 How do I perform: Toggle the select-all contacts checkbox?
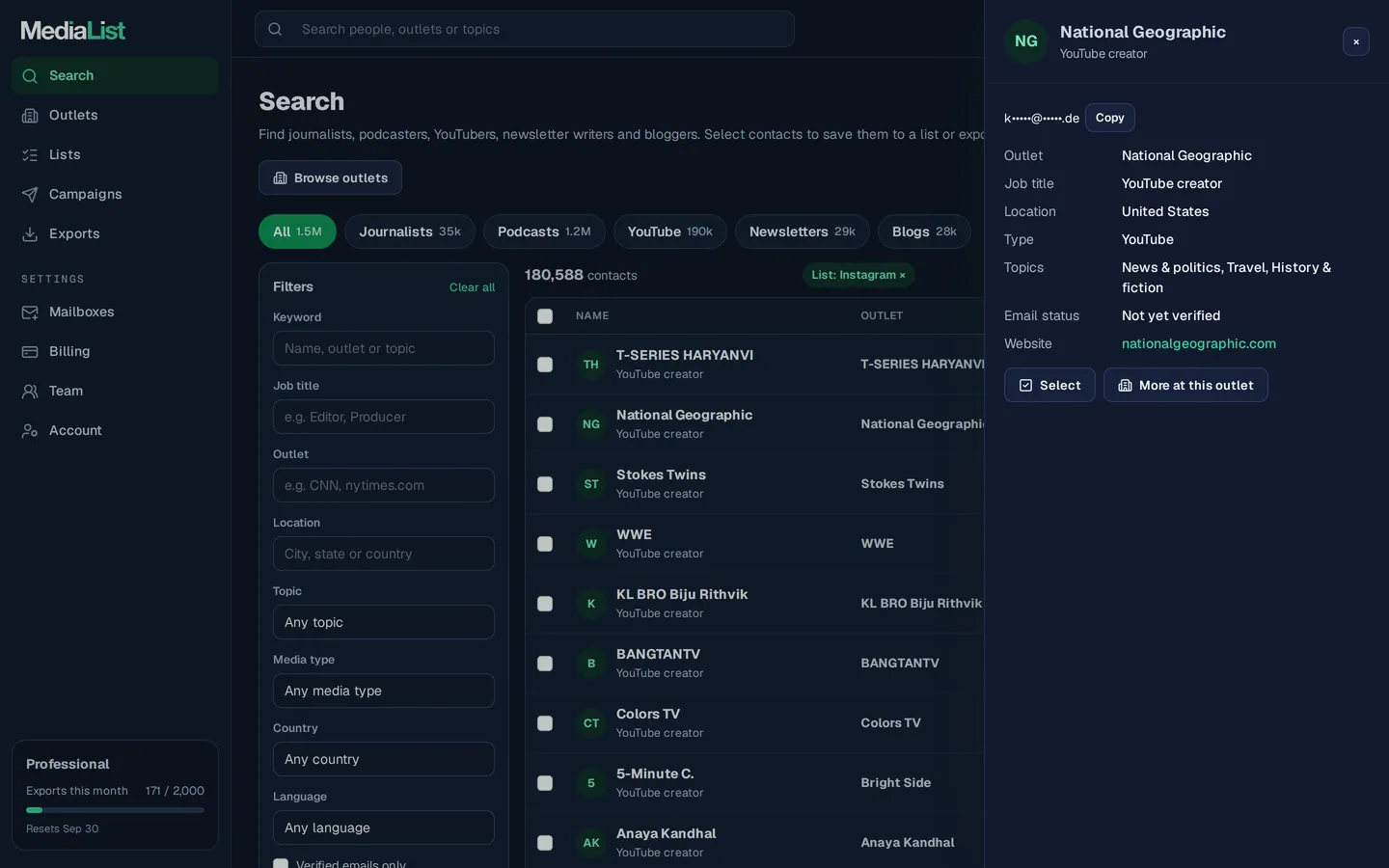tap(545, 316)
